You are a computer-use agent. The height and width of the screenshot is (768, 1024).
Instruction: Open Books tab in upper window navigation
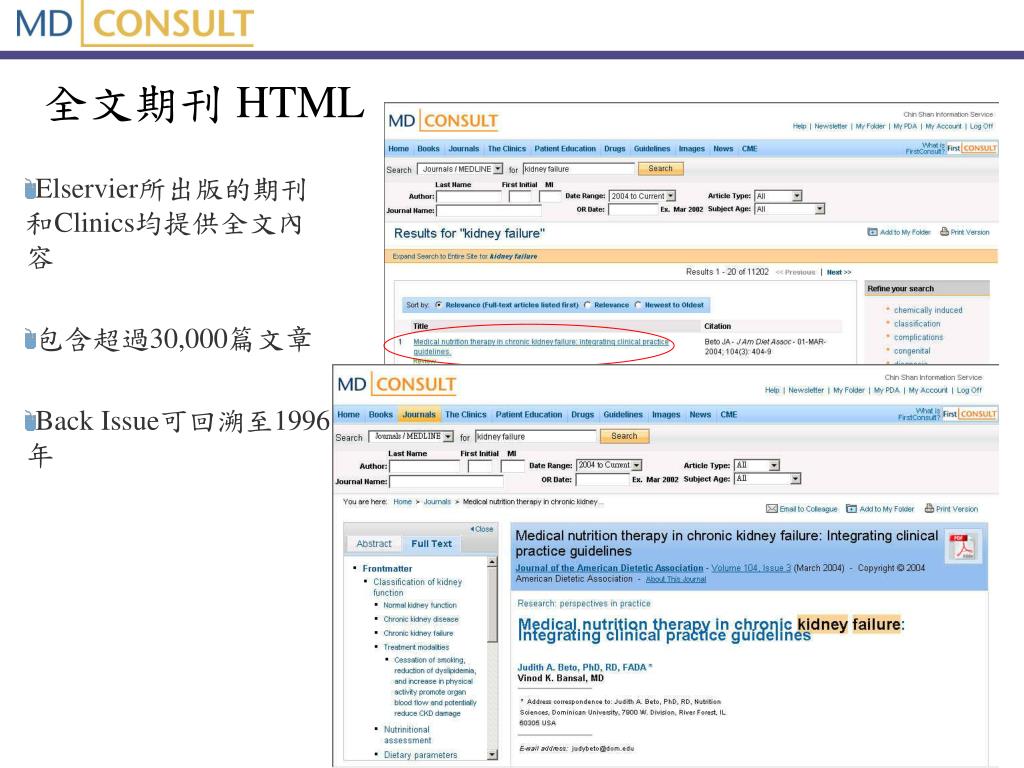[428, 149]
